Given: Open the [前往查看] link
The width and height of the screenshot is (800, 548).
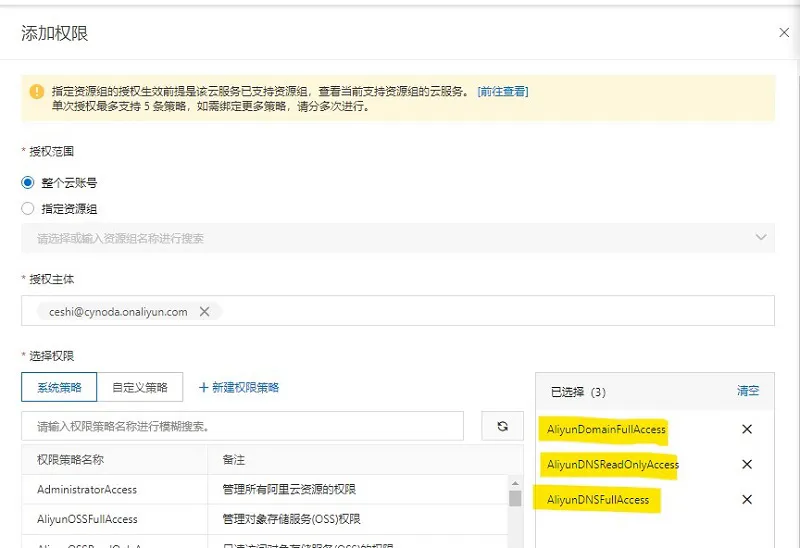Looking at the screenshot, I should coord(503,91).
